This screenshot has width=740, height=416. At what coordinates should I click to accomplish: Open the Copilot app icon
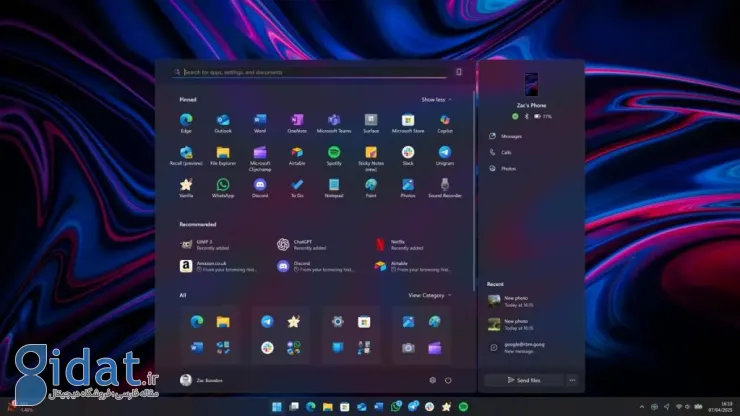(445, 120)
